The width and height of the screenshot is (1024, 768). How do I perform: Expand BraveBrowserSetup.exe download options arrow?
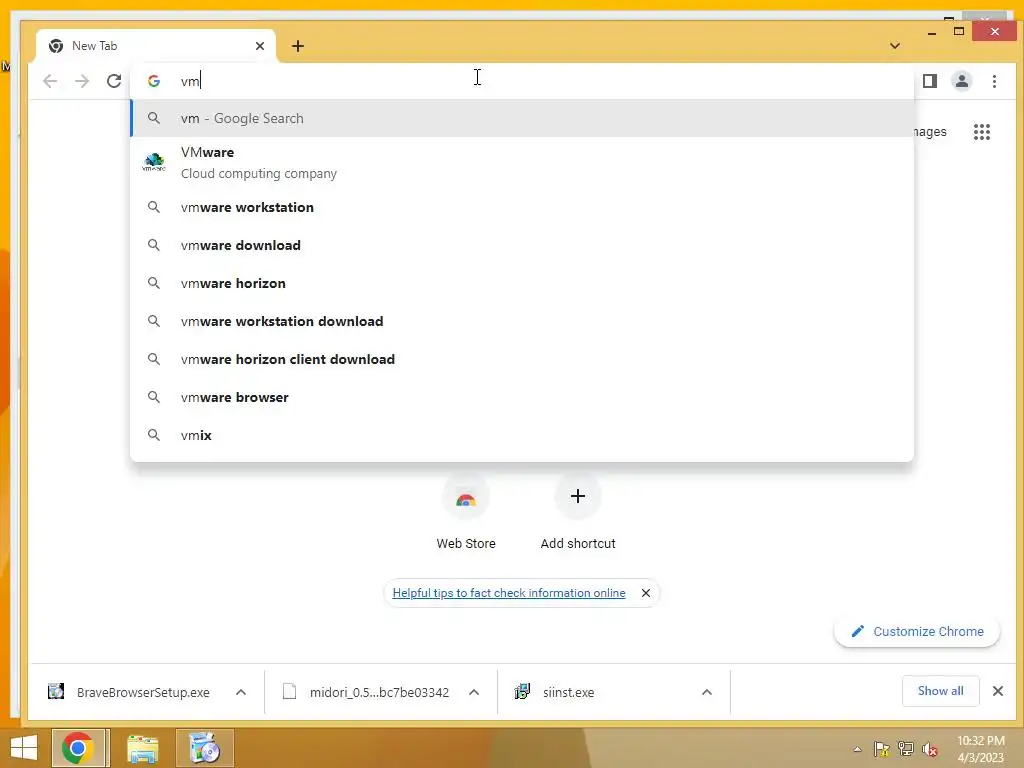point(240,692)
